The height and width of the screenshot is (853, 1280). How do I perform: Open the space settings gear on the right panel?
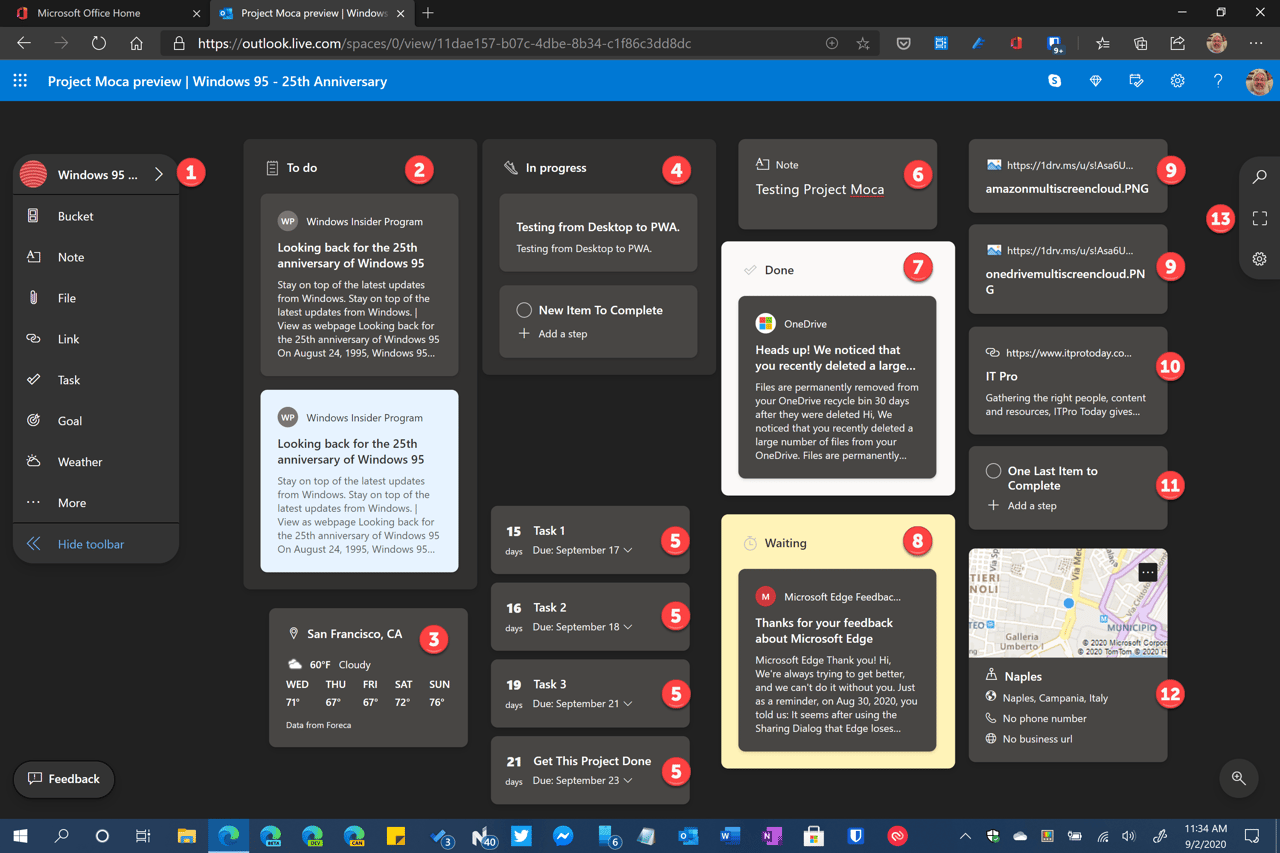point(1259,258)
